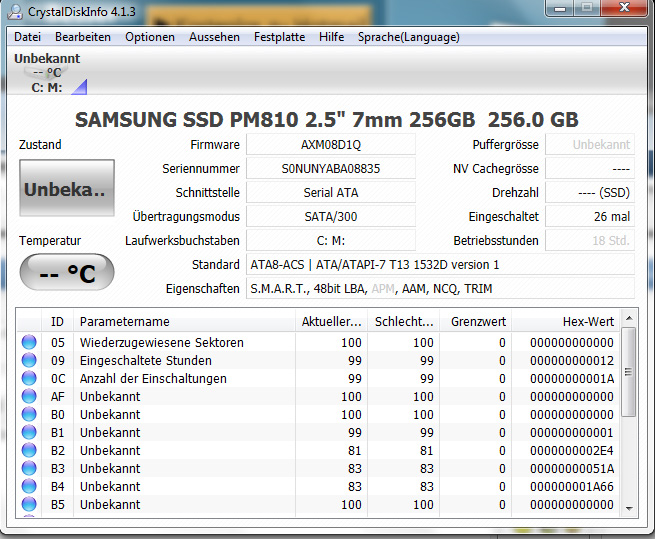Click hex value 000000001A66
655x539 pixels.
571,486
